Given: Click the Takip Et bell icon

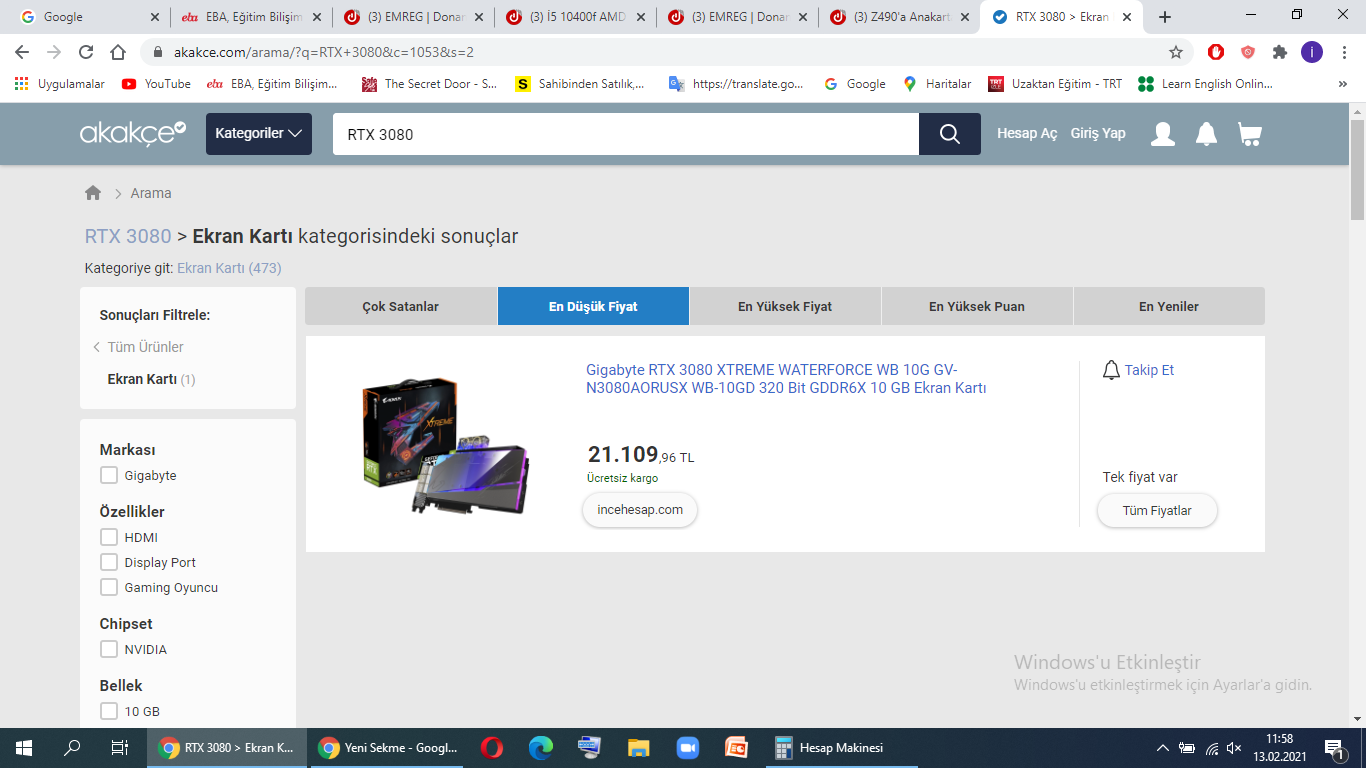Looking at the screenshot, I should 1111,370.
